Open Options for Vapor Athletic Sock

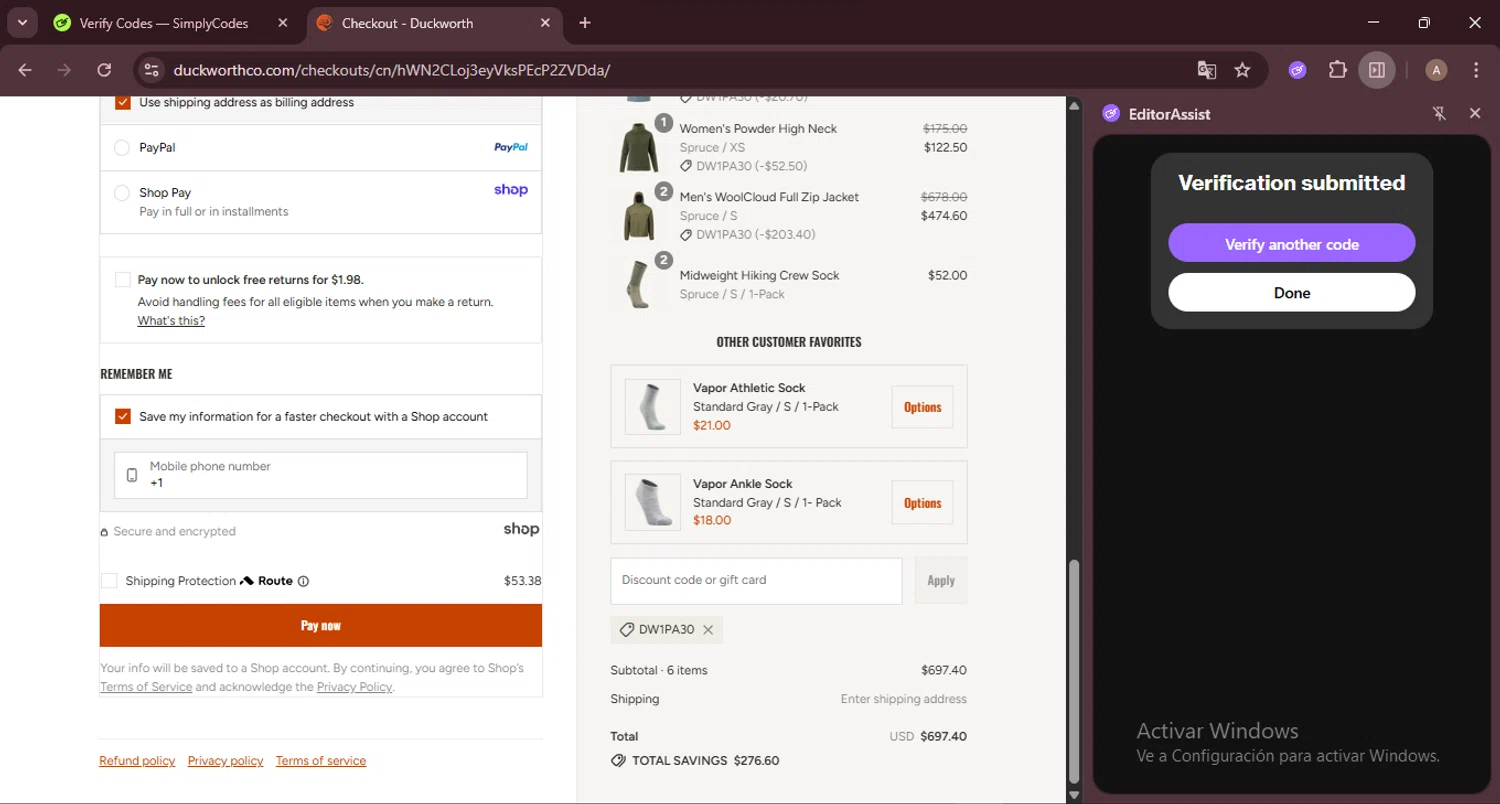tap(922, 407)
